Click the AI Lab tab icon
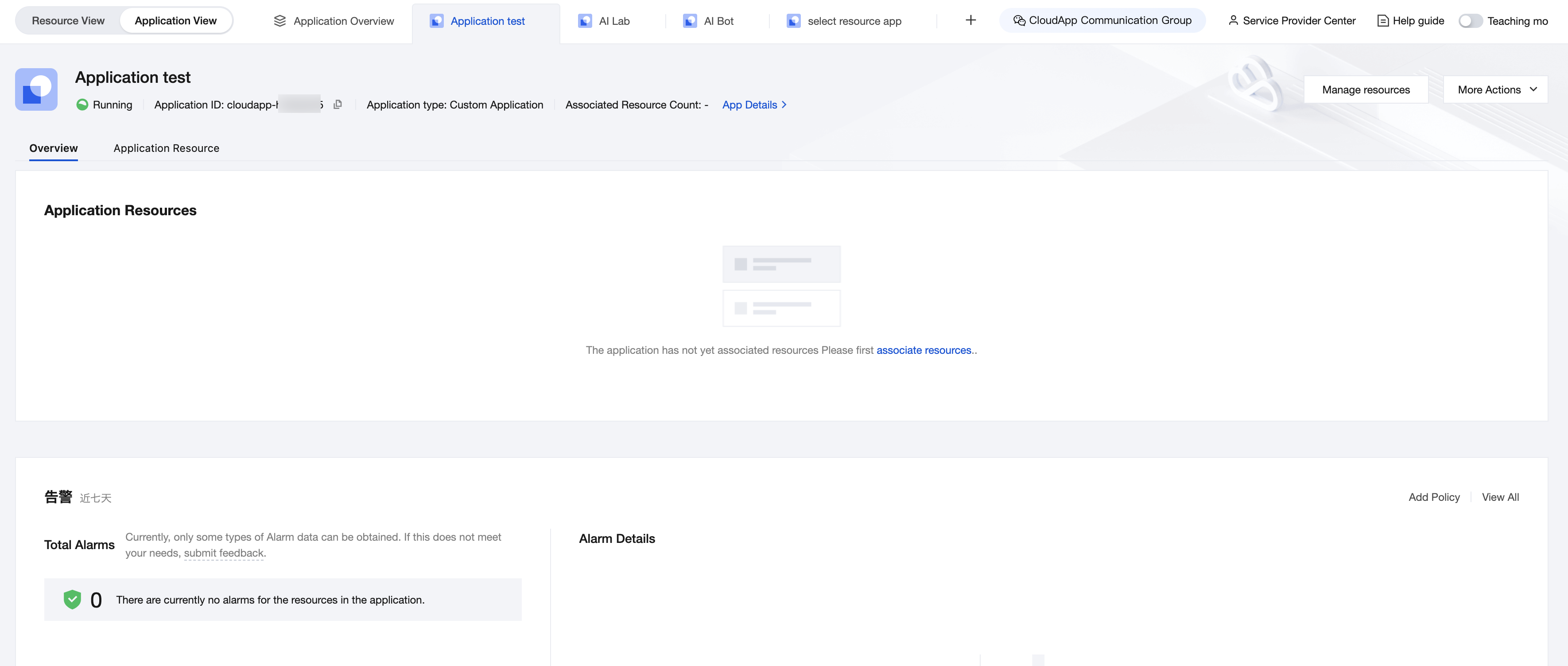Image resolution: width=1568 pixels, height=666 pixels. (584, 21)
